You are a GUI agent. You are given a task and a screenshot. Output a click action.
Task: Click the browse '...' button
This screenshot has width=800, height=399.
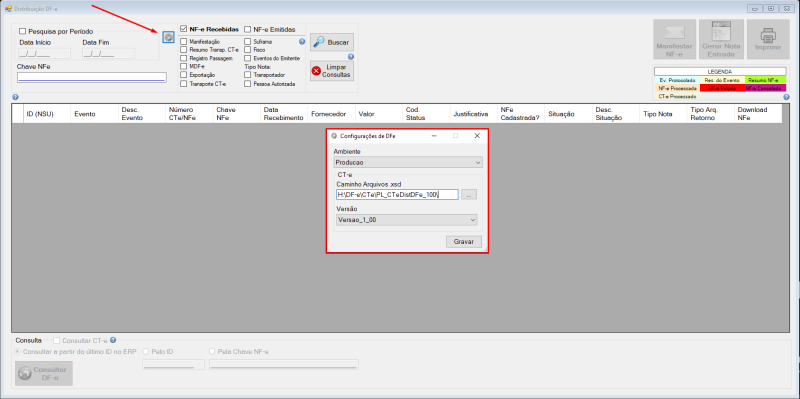(469, 194)
